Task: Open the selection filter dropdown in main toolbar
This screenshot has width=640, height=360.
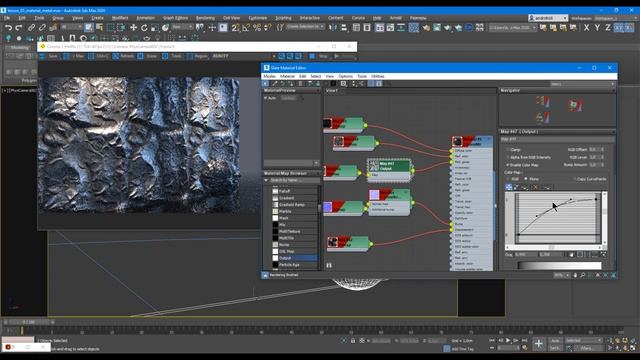Action: point(71,27)
